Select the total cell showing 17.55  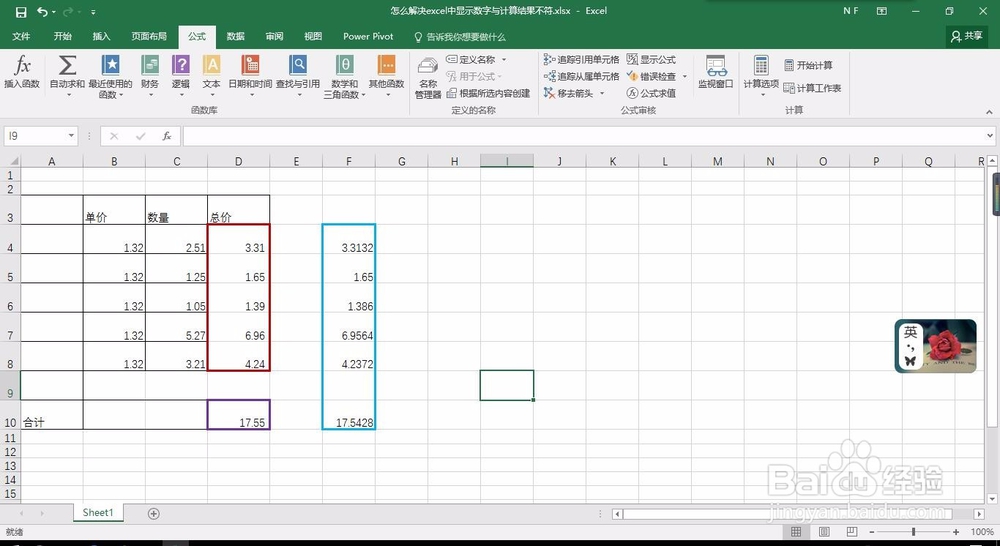[239, 415]
